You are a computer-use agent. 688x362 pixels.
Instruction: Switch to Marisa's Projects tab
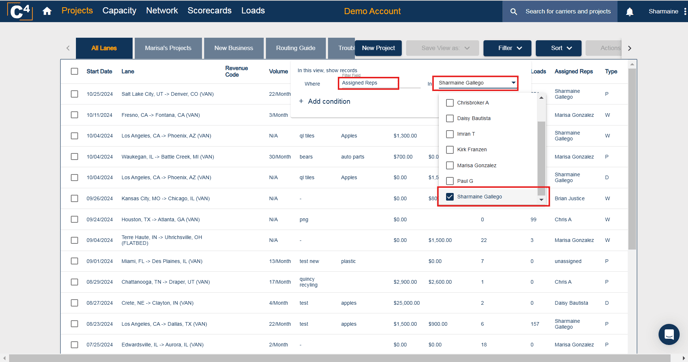pos(168,48)
